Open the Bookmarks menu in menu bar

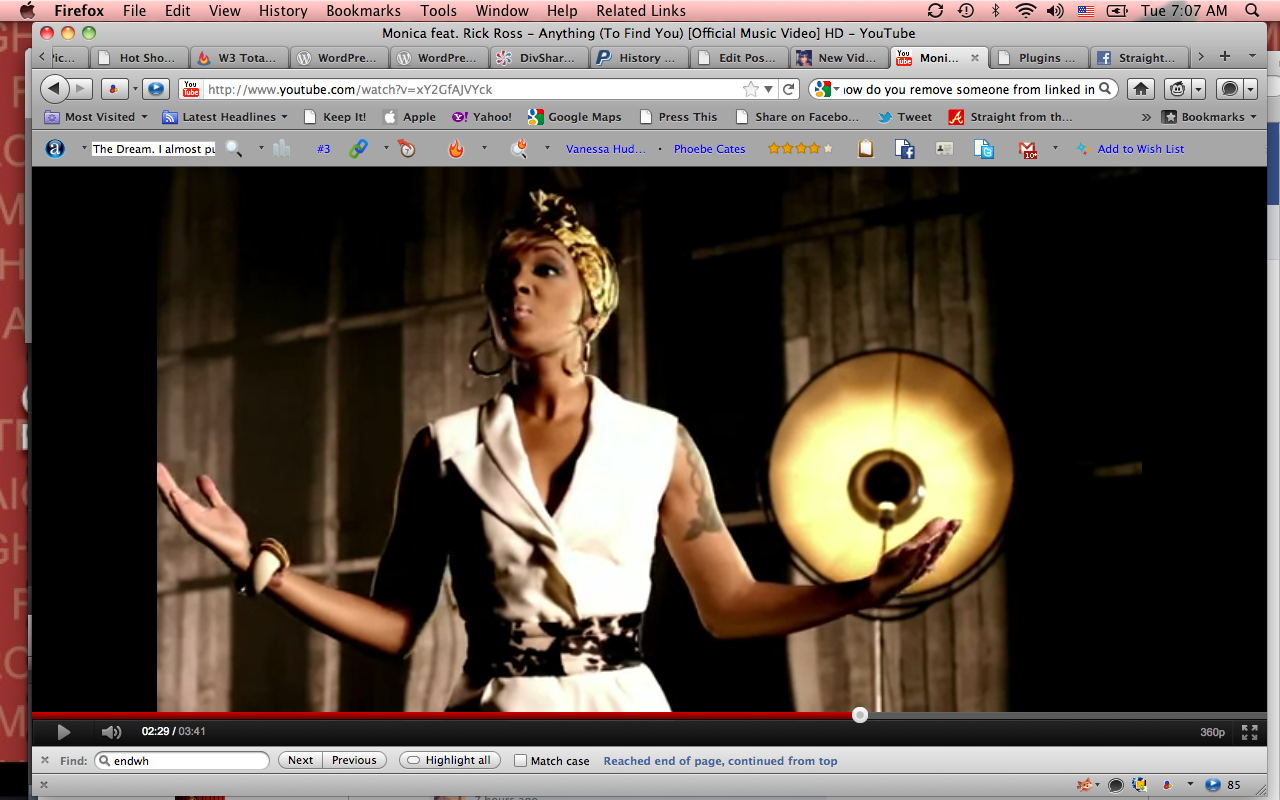click(x=363, y=11)
